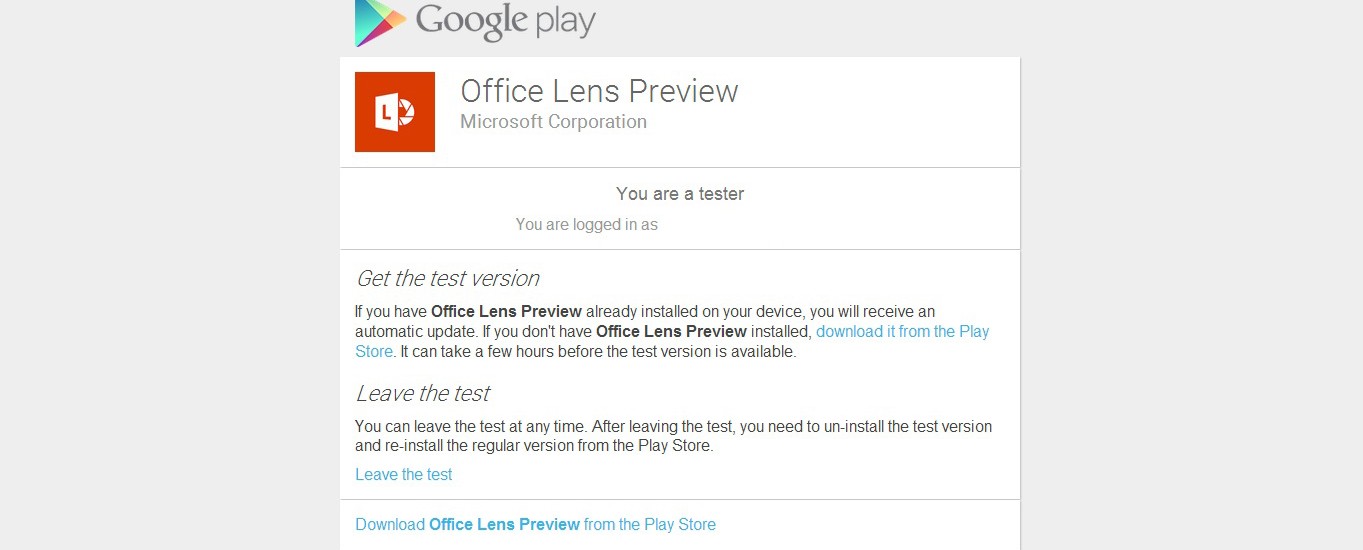Click the blue "Leave the test" link
1363x550 pixels.
pos(404,475)
